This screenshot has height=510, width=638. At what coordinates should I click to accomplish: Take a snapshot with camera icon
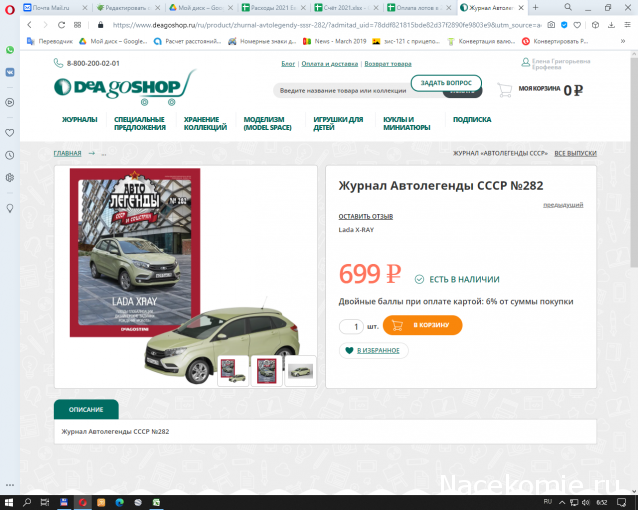tap(551, 25)
